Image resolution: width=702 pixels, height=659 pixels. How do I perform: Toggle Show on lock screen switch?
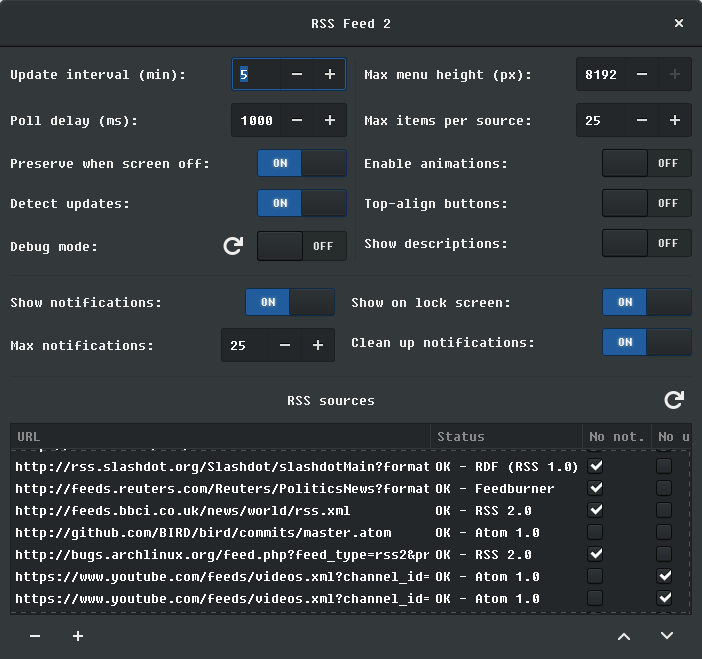coord(647,302)
